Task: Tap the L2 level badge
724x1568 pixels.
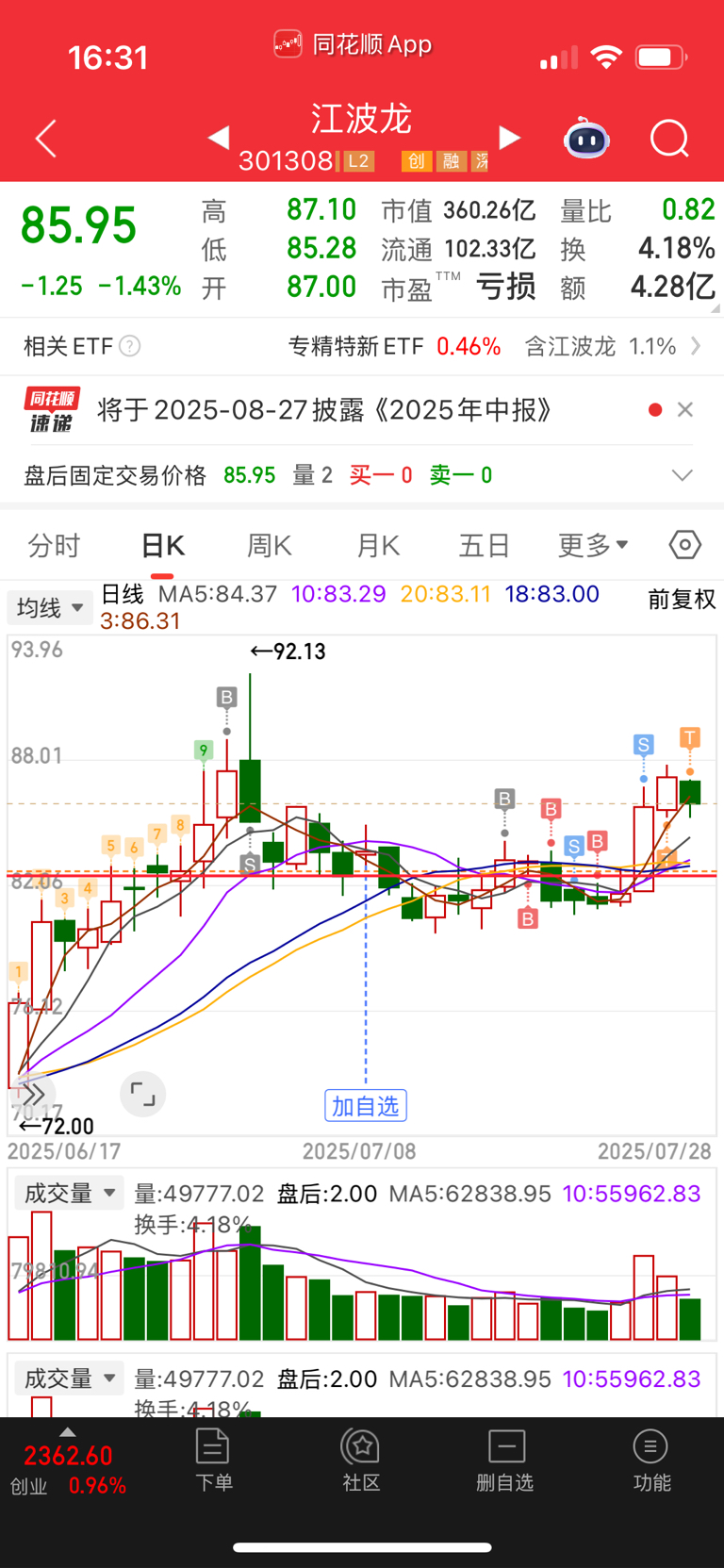Action: [358, 161]
